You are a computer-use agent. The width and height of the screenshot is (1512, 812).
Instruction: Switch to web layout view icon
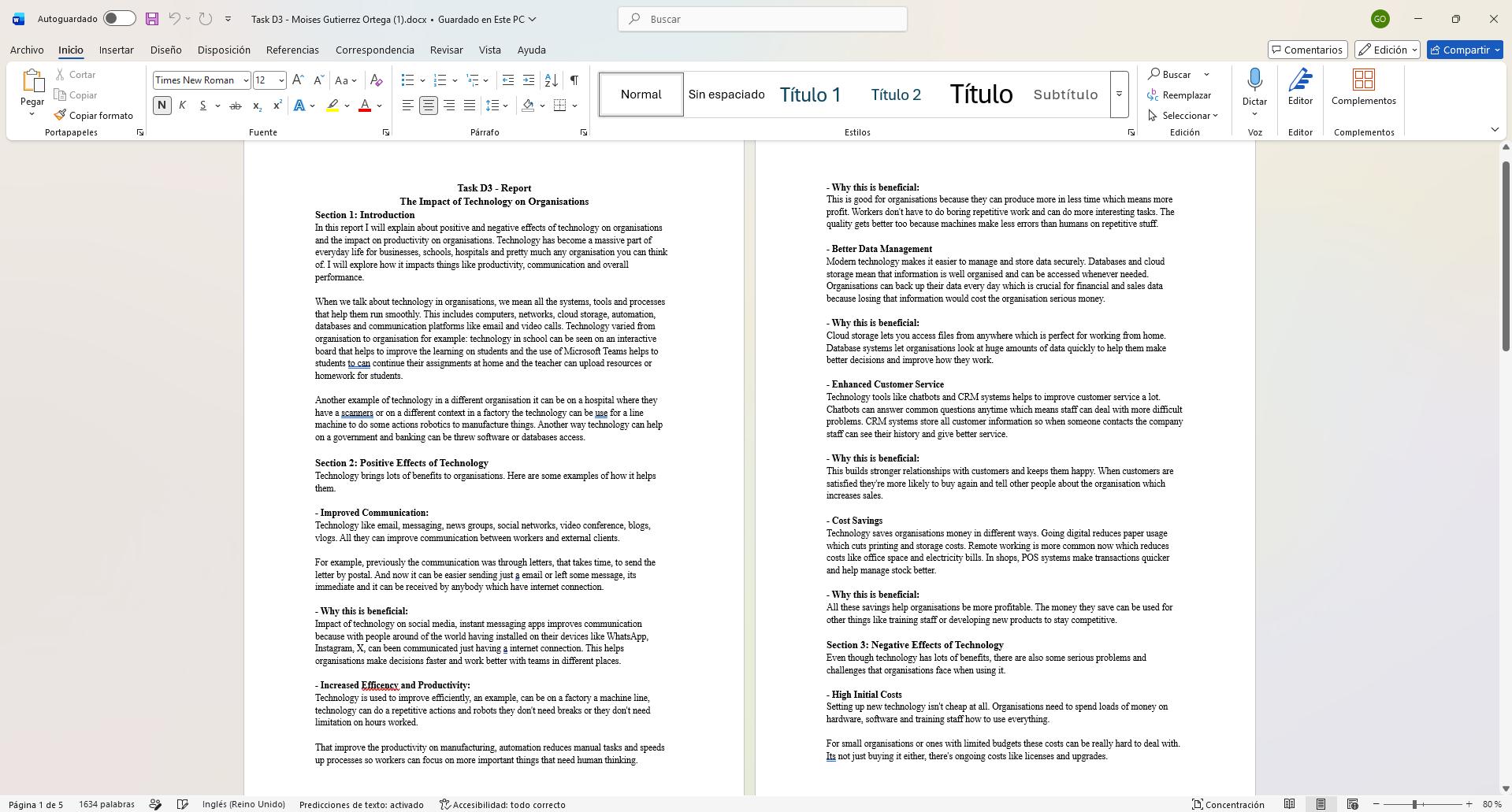click(1352, 804)
